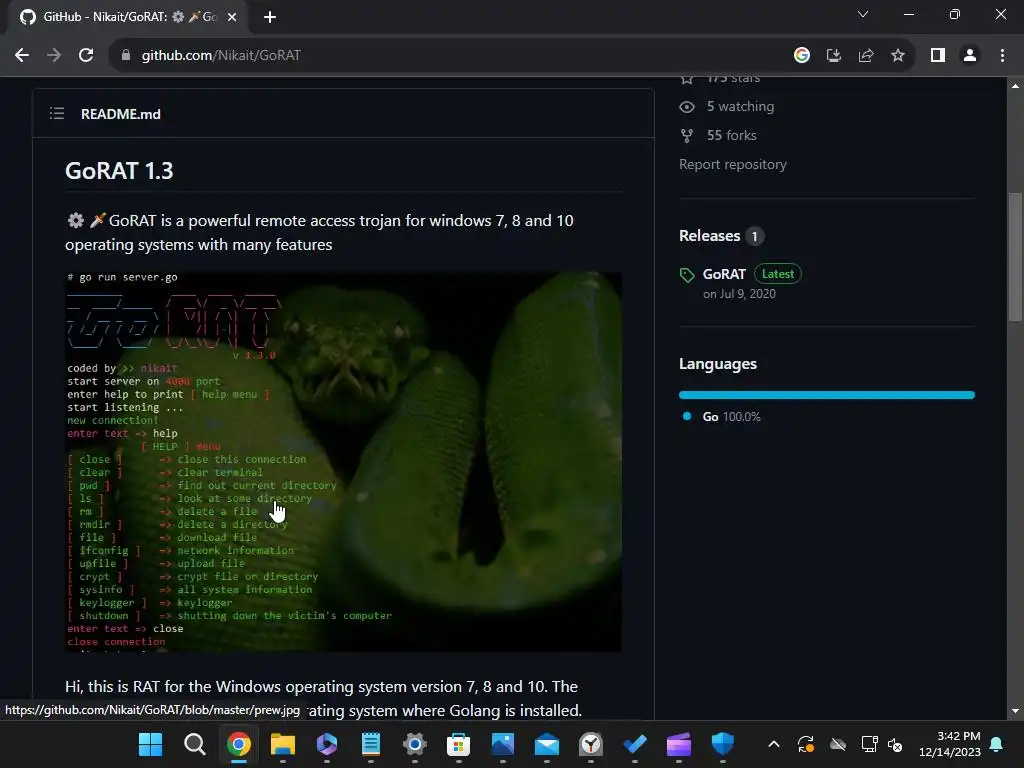
Task: Click the release tag icon
Action: click(686, 275)
